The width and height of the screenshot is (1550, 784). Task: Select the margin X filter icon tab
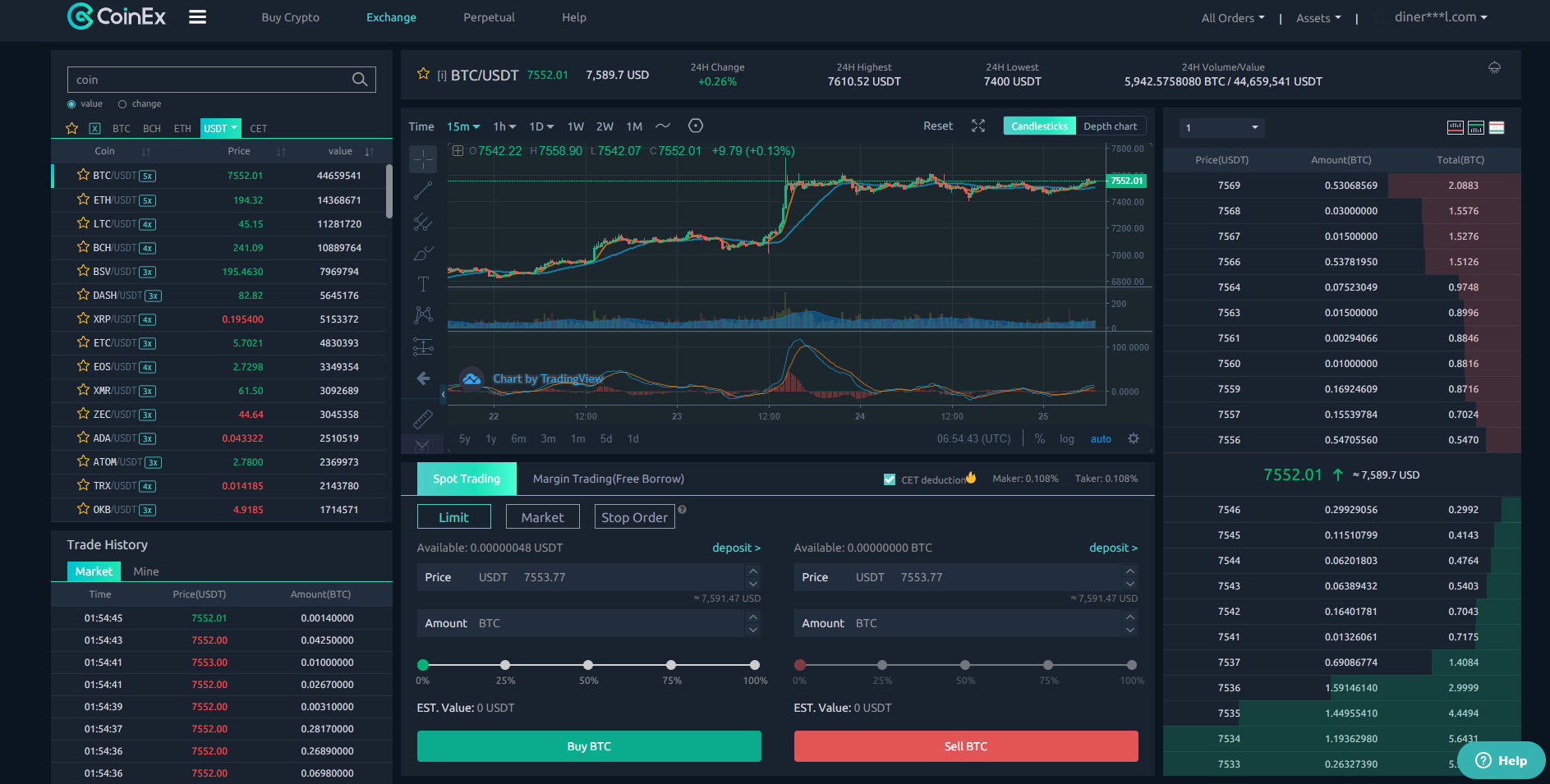95,128
